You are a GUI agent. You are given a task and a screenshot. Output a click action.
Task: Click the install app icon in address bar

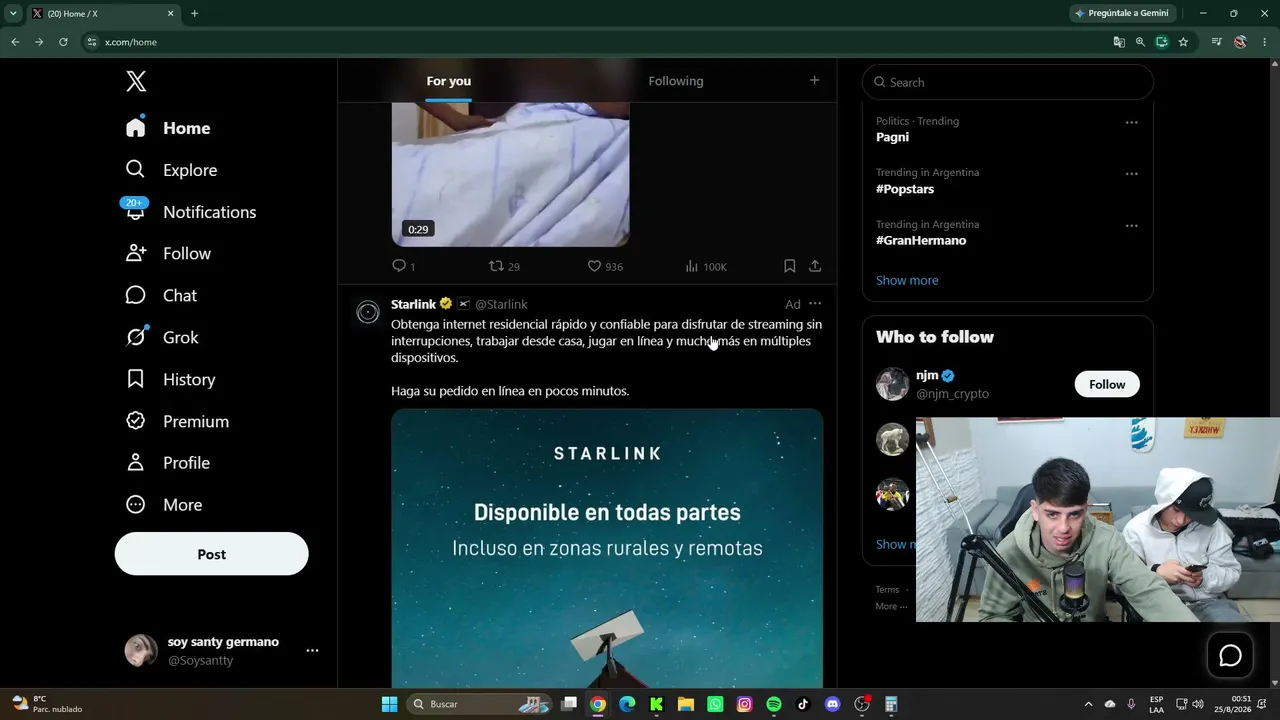click(1161, 42)
